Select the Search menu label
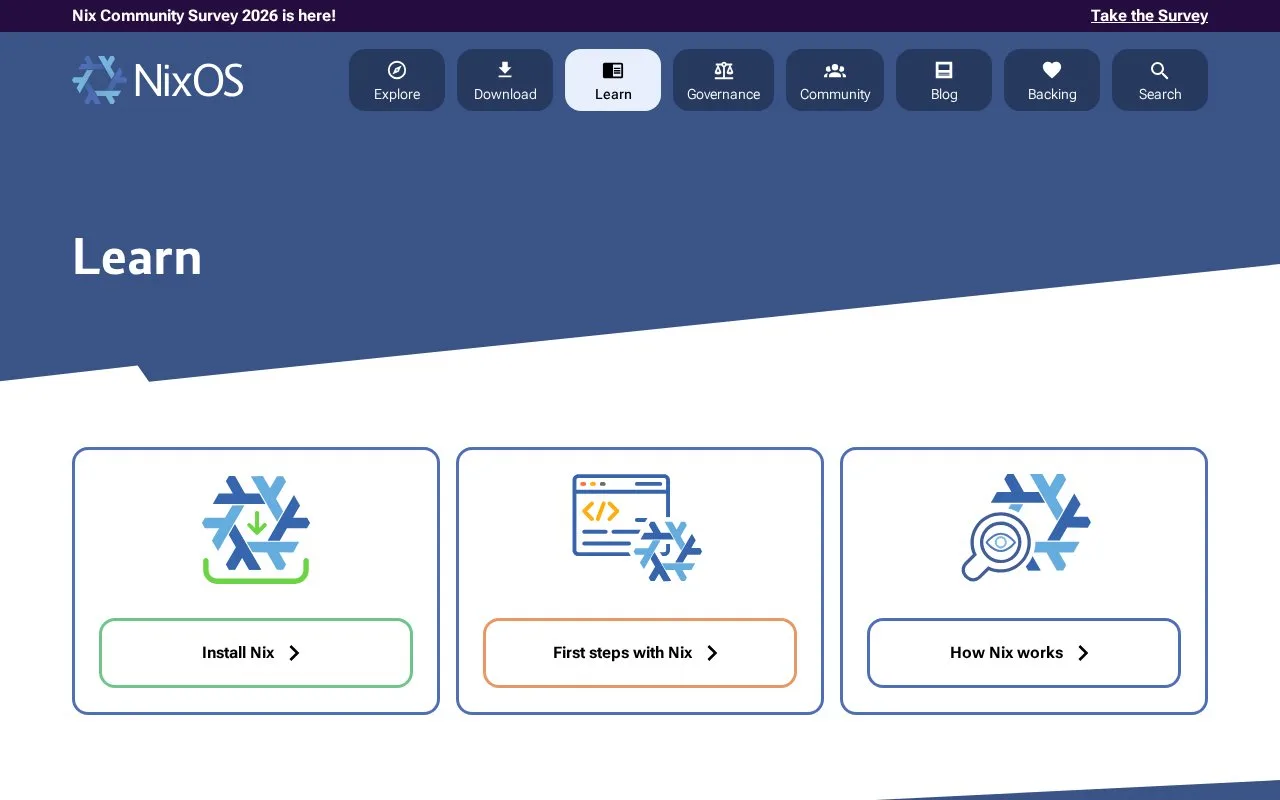Image resolution: width=1280 pixels, height=800 pixels. (x=1160, y=94)
